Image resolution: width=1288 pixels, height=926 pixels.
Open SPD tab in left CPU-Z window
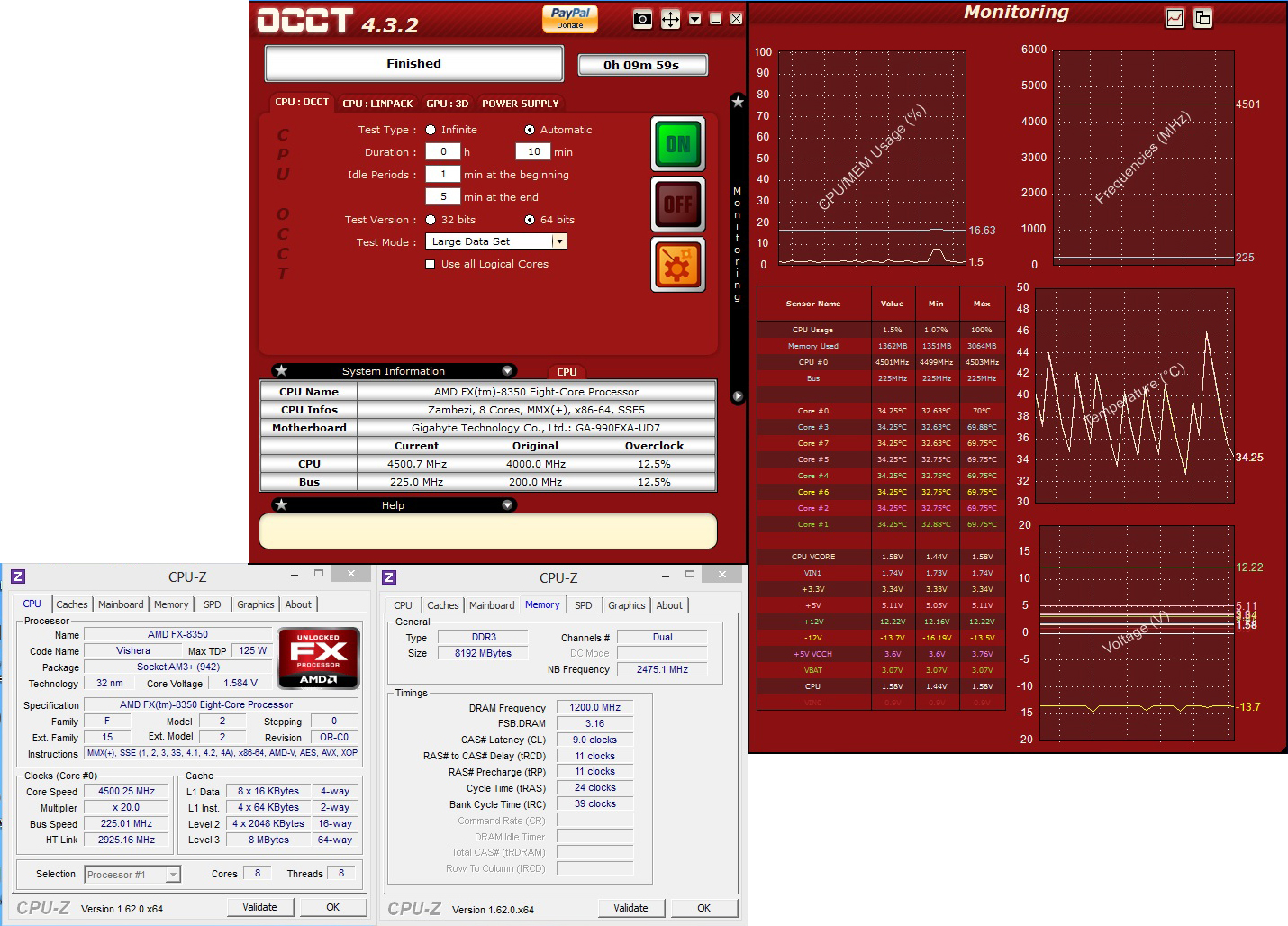(x=213, y=604)
